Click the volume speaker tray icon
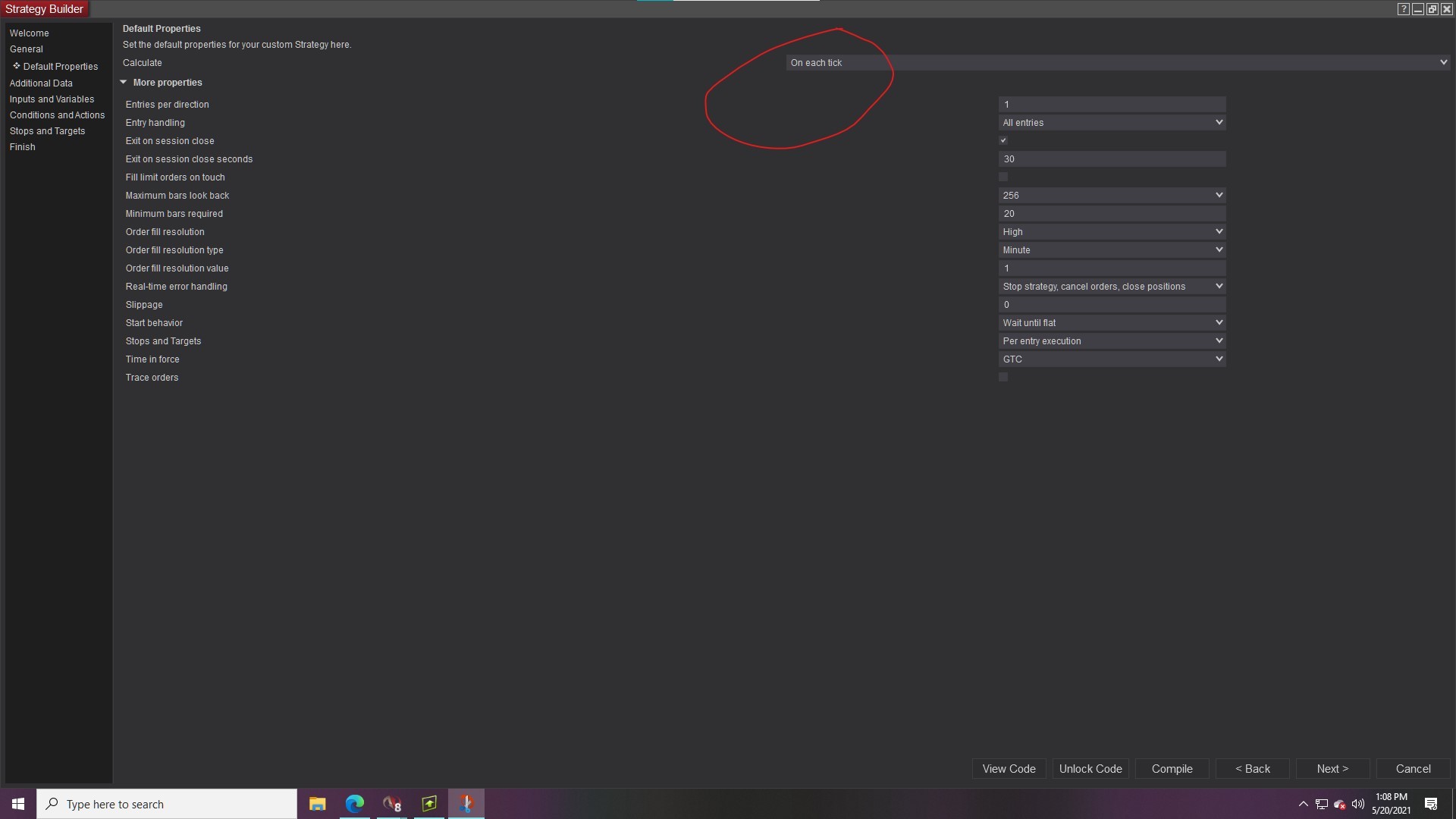The width and height of the screenshot is (1456, 819). tap(1357, 804)
